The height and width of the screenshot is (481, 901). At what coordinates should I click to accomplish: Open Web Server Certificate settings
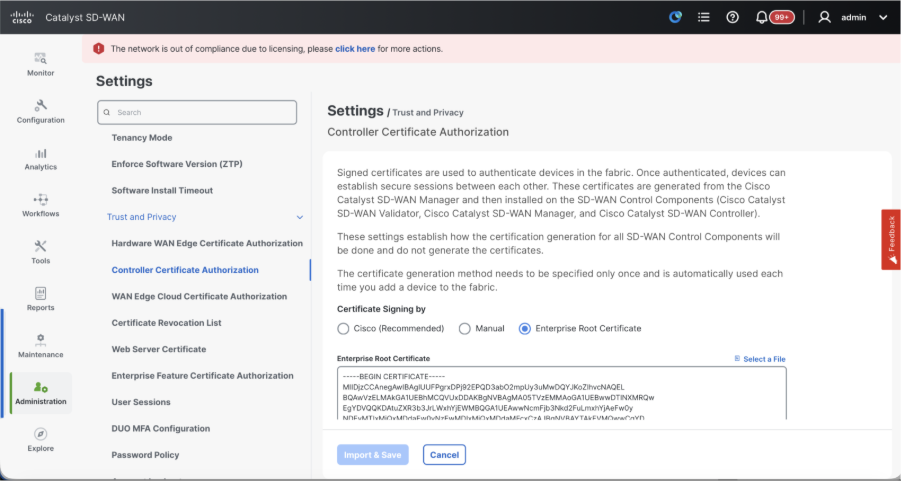click(x=158, y=349)
